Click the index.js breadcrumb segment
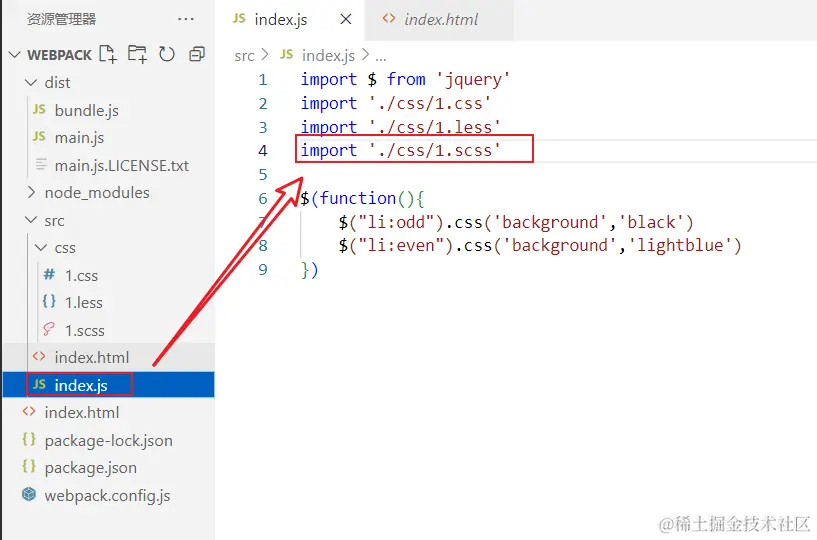Screen dimensions: 817x540 pyautogui.click(x=328, y=55)
